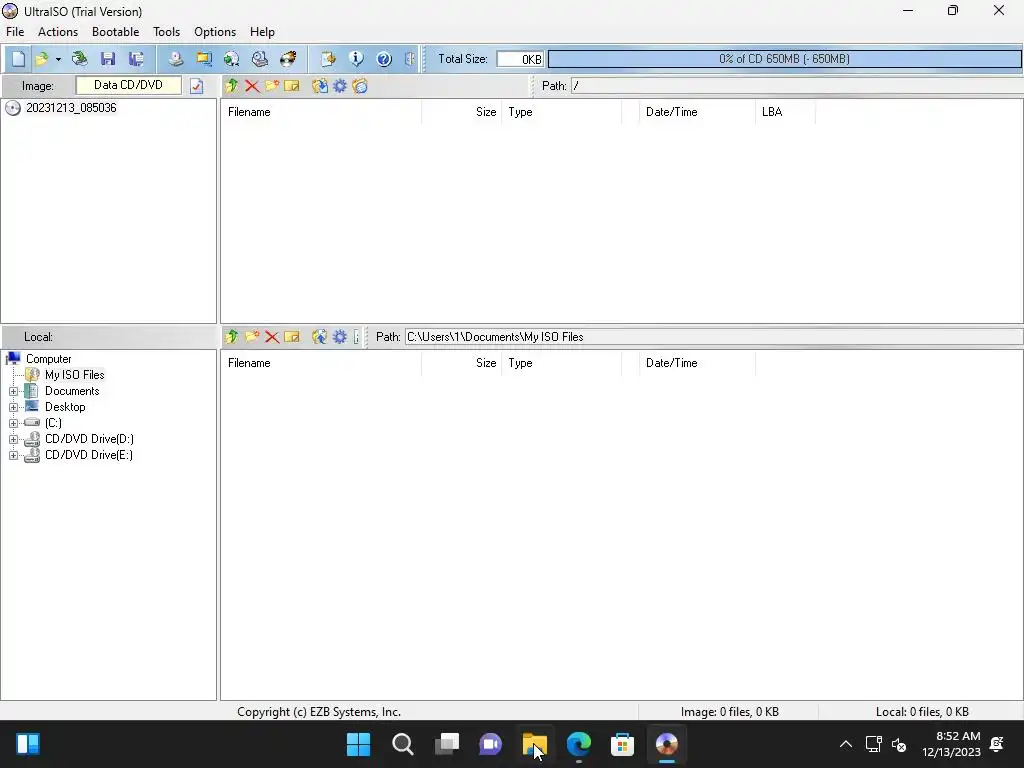Open the Help menu
Viewport: 1024px width, 768px height.
click(262, 32)
